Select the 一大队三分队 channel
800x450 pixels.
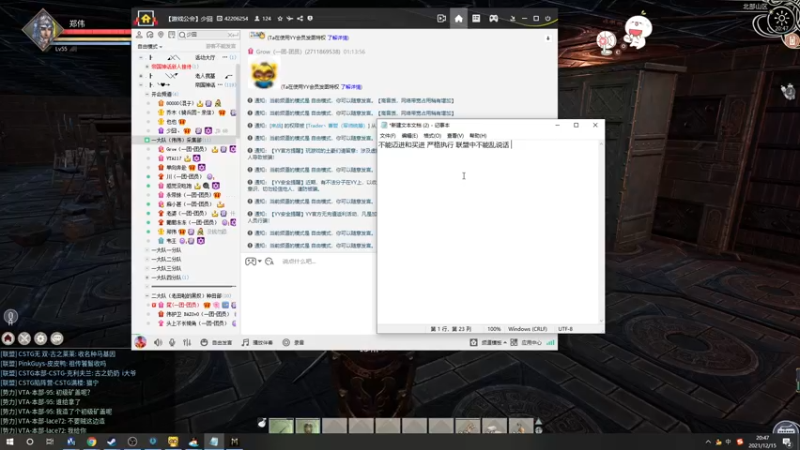click(x=166, y=268)
